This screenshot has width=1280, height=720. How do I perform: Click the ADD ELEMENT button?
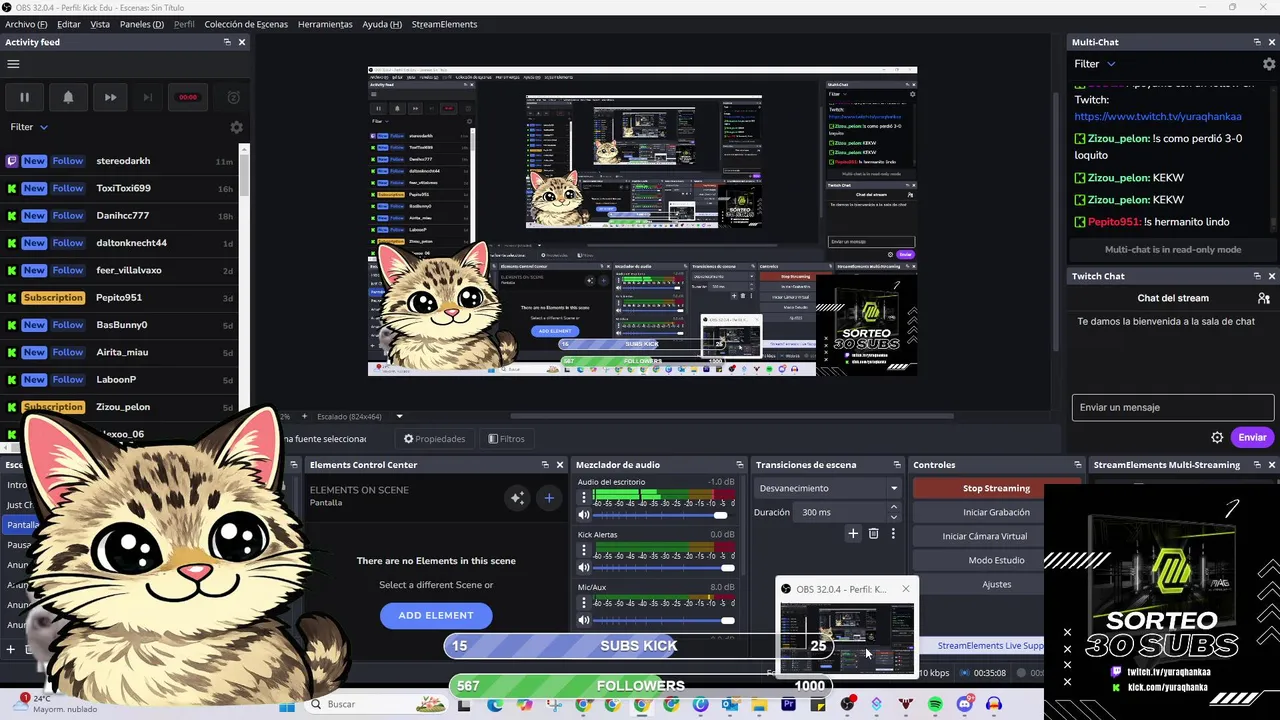point(436,615)
